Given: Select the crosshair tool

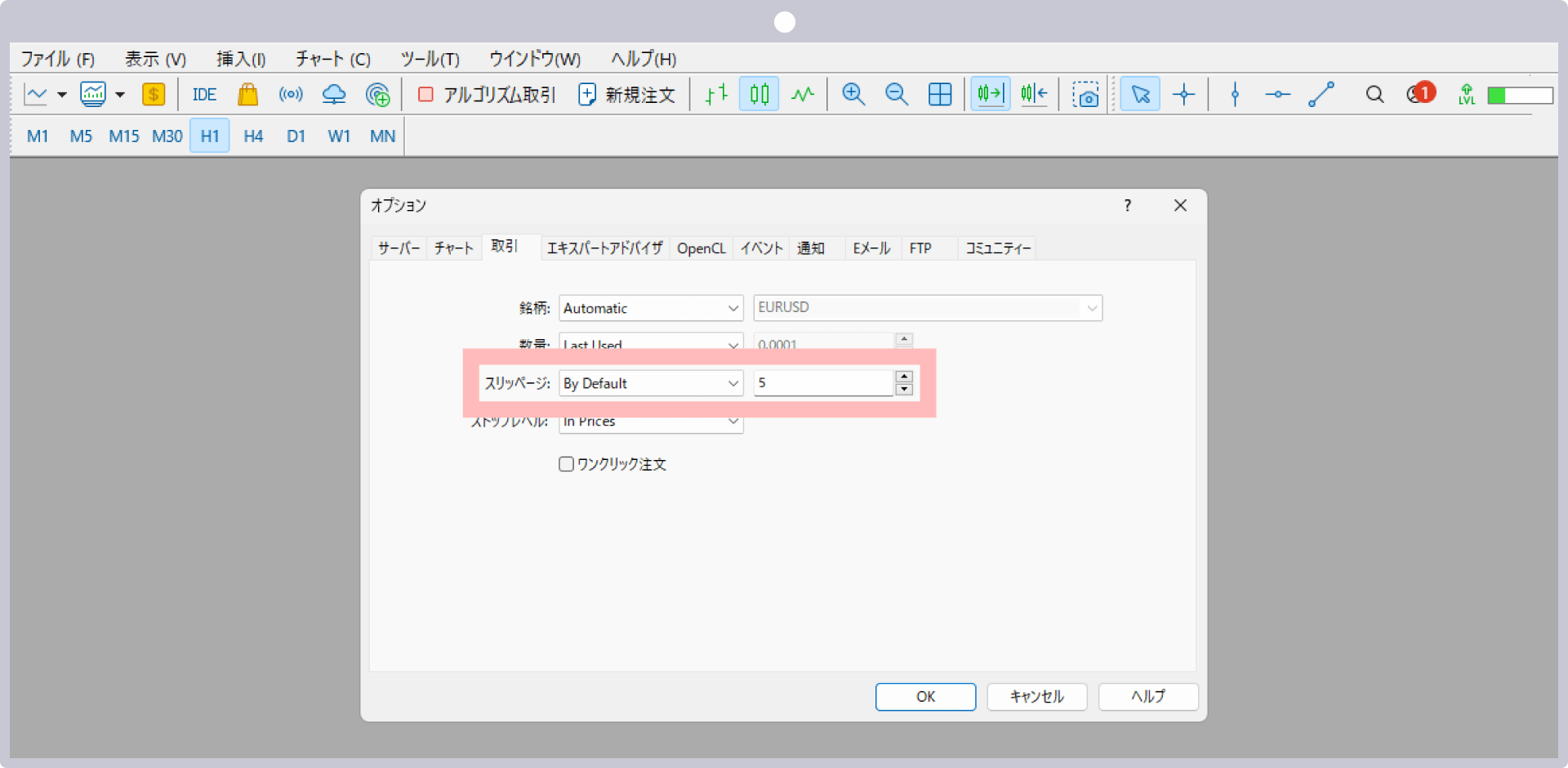Looking at the screenshot, I should 1184,95.
